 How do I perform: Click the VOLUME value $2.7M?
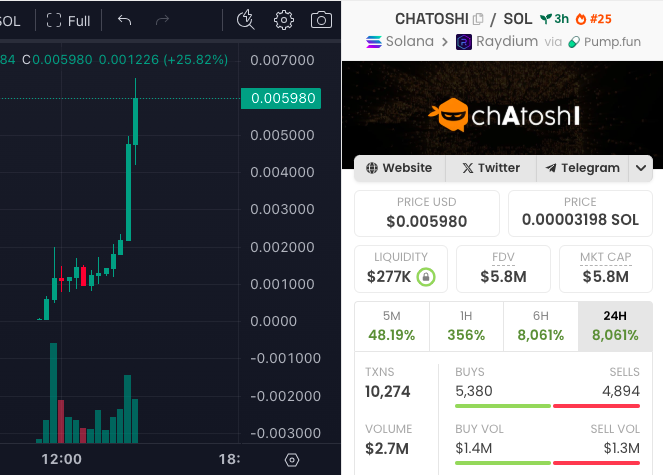(387, 448)
